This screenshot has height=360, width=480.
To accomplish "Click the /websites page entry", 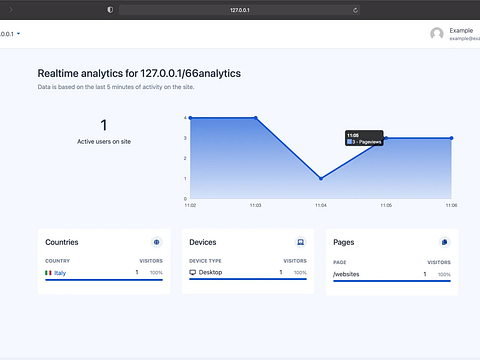I will [346, 274].
